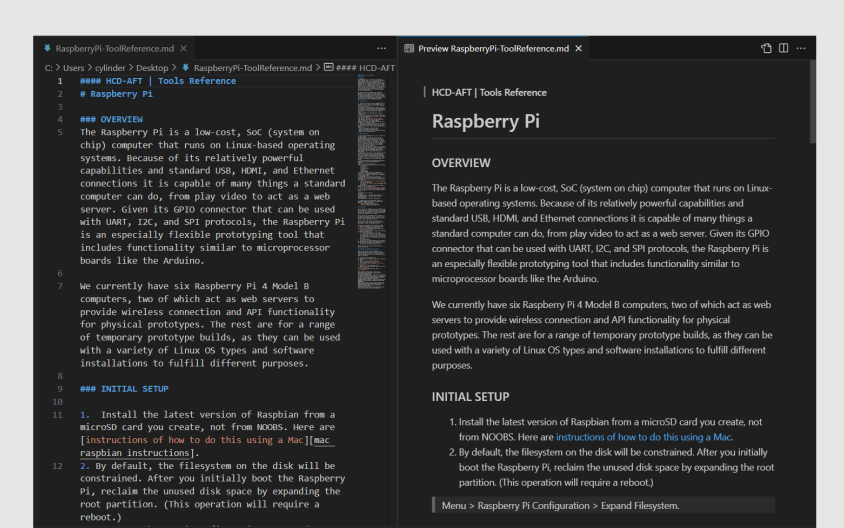The height and width of the screenshot is (528, 844).
Task: Click the Show Source icon in preview toolbar
Action: click(766, 48)
